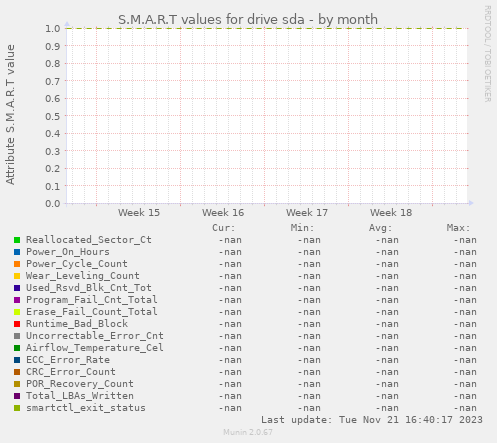Click the smartctl_exit_status legend label
The height and width of the screenshot is (443, 497).
pos(86,408)
